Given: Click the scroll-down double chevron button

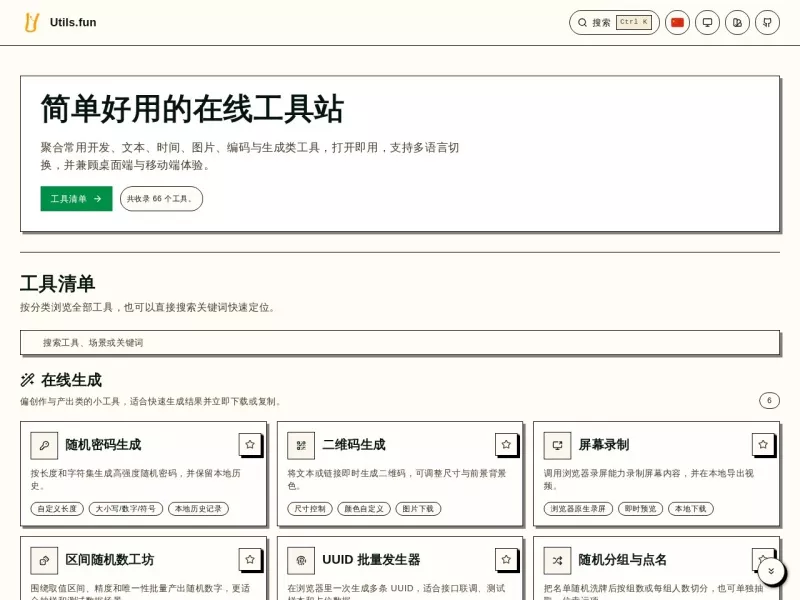Looking at the screenshot, I should point(771,571).
